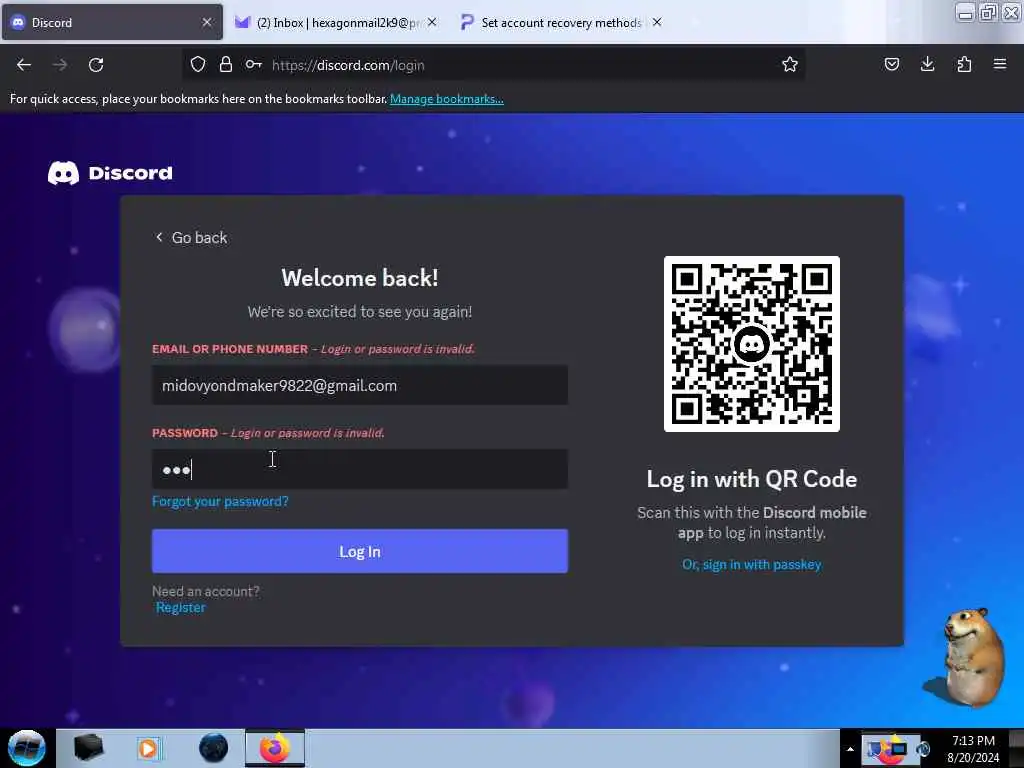
Task: Click the Firefox taskbar icon
Action: click(x=275, y=748)
